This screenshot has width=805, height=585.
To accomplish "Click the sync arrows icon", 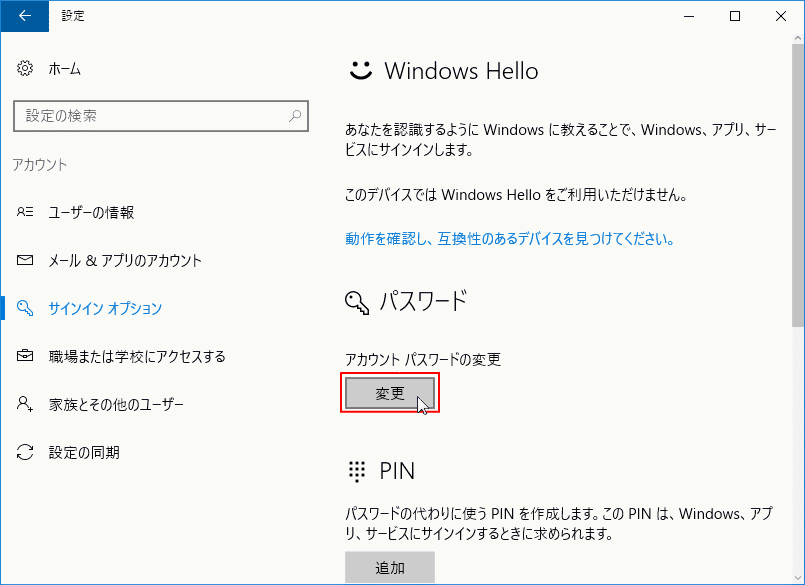I will click(25, 452).
